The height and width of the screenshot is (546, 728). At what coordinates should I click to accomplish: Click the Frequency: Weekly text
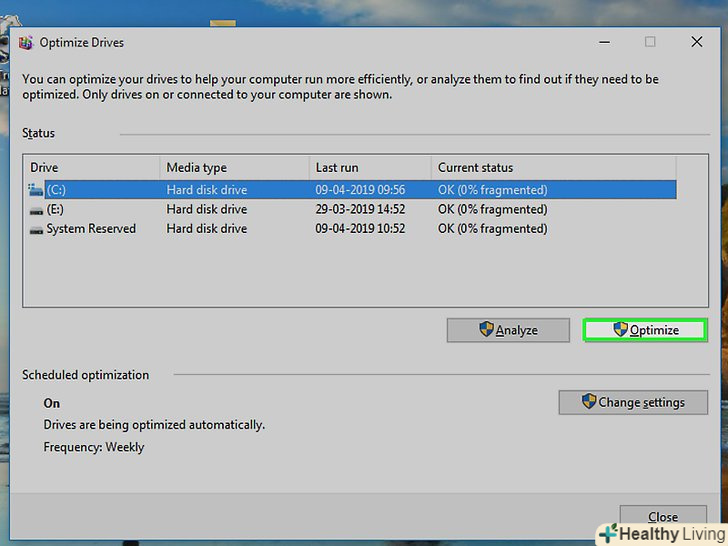(x=94, y=447)
